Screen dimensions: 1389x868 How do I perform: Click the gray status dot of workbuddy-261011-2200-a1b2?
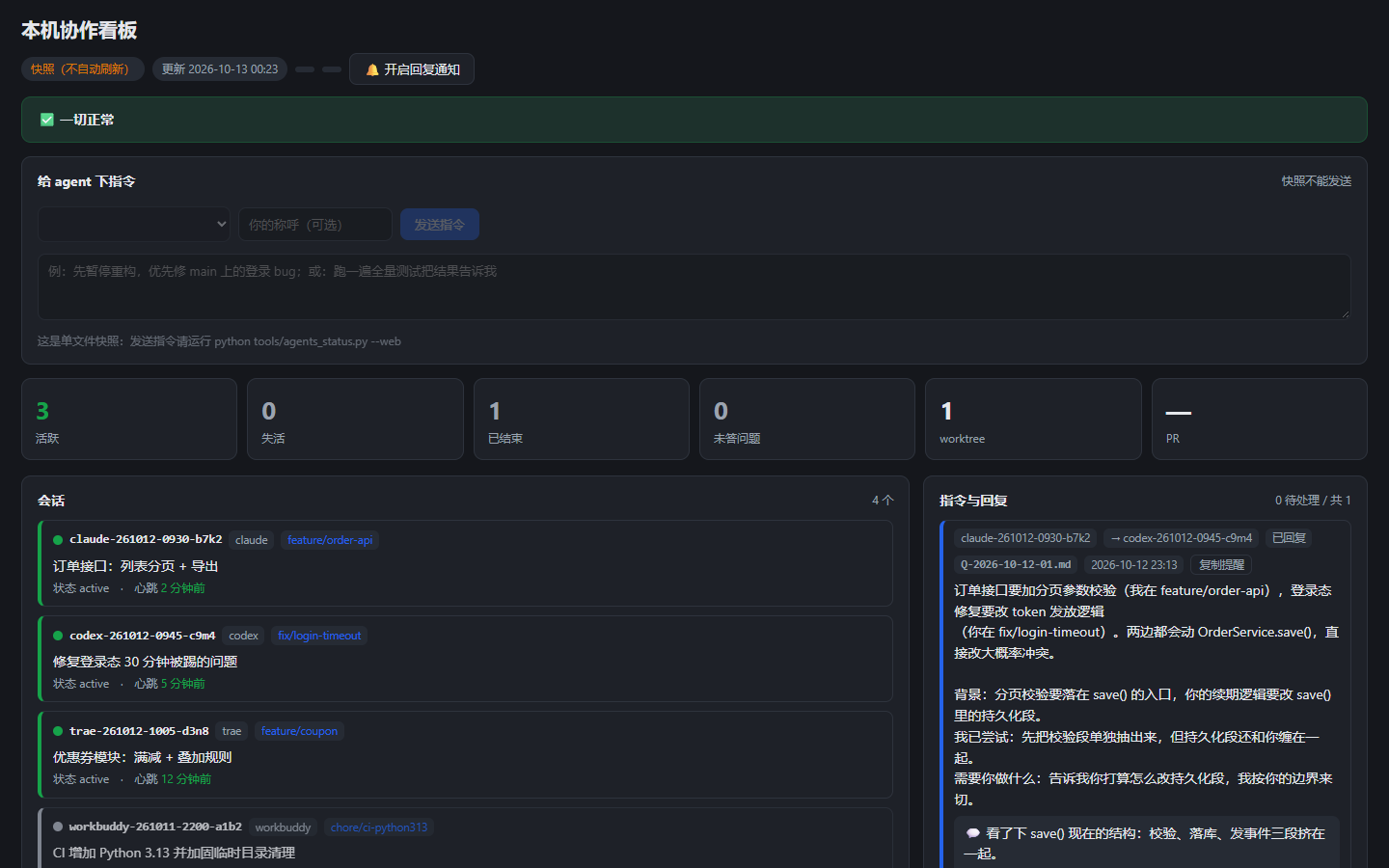point(58,827)
